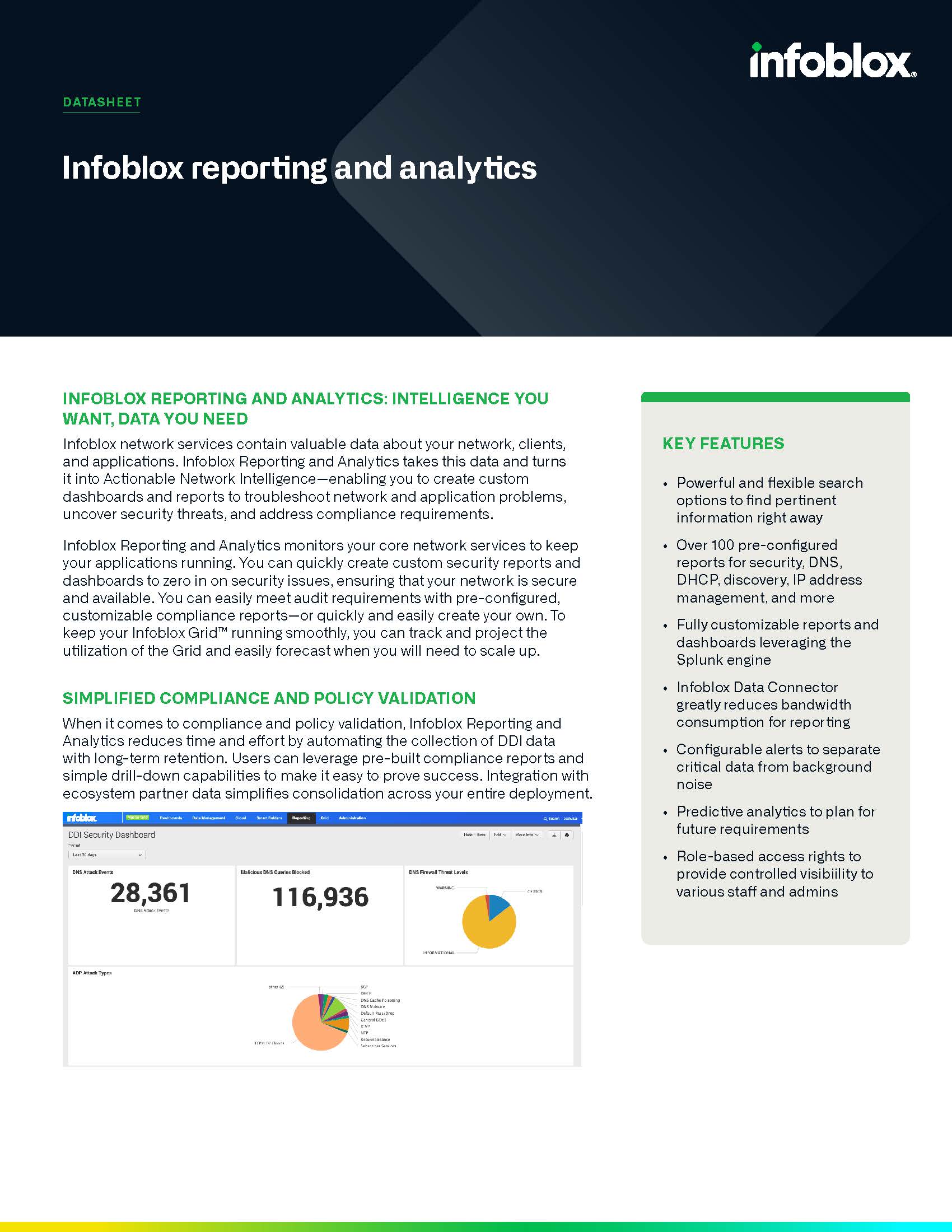Expand the More Info dropdown
The width and height of the screenshot is (952, 1232).
[527, 835]
